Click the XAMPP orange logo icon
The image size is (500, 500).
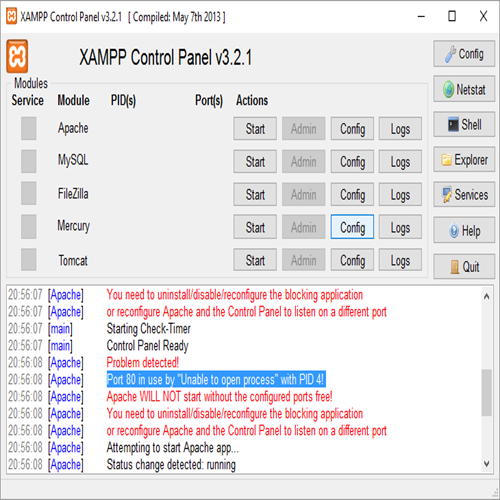click(x=17, y=56)
